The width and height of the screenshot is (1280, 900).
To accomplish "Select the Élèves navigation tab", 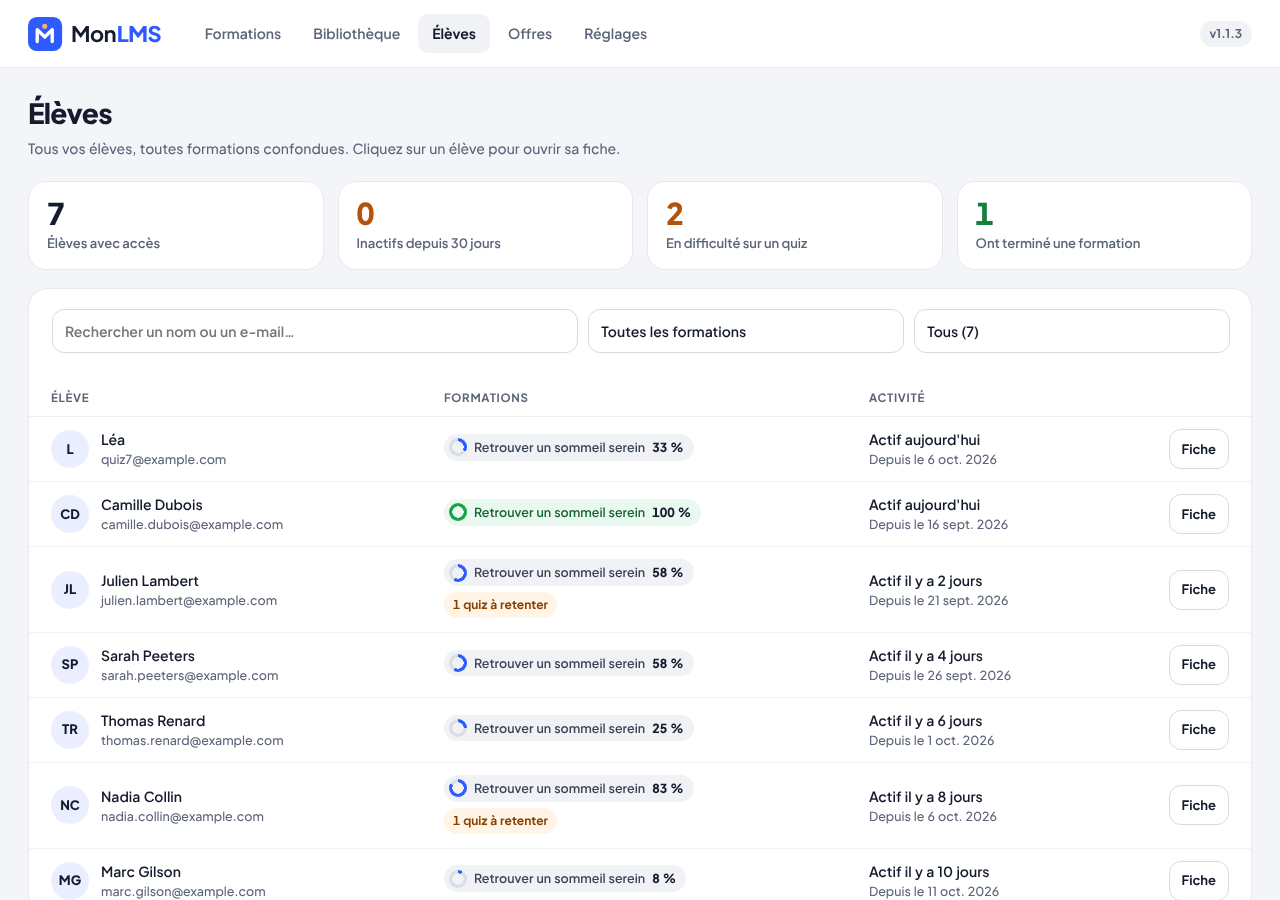I will click(454, 34).
